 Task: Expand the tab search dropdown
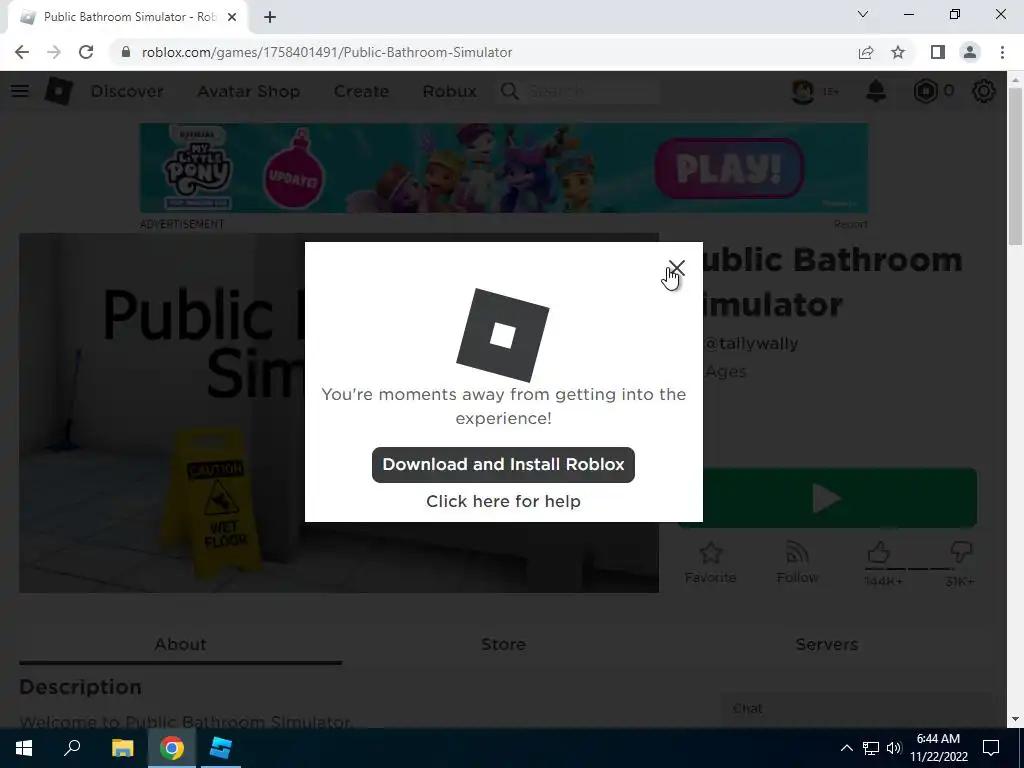pos(863,14)
